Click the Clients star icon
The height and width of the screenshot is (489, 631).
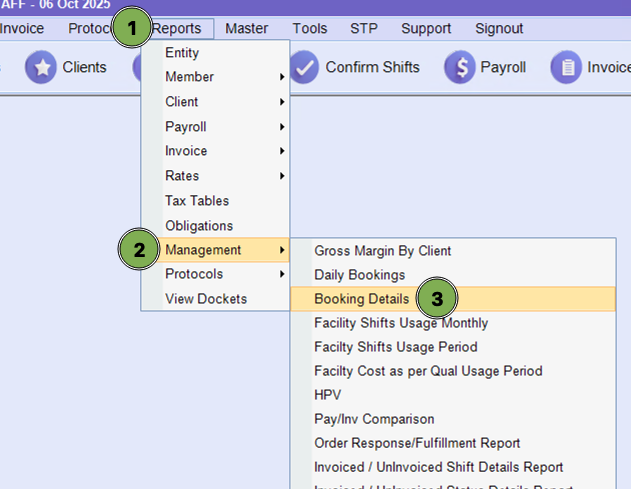pos(41,68)
